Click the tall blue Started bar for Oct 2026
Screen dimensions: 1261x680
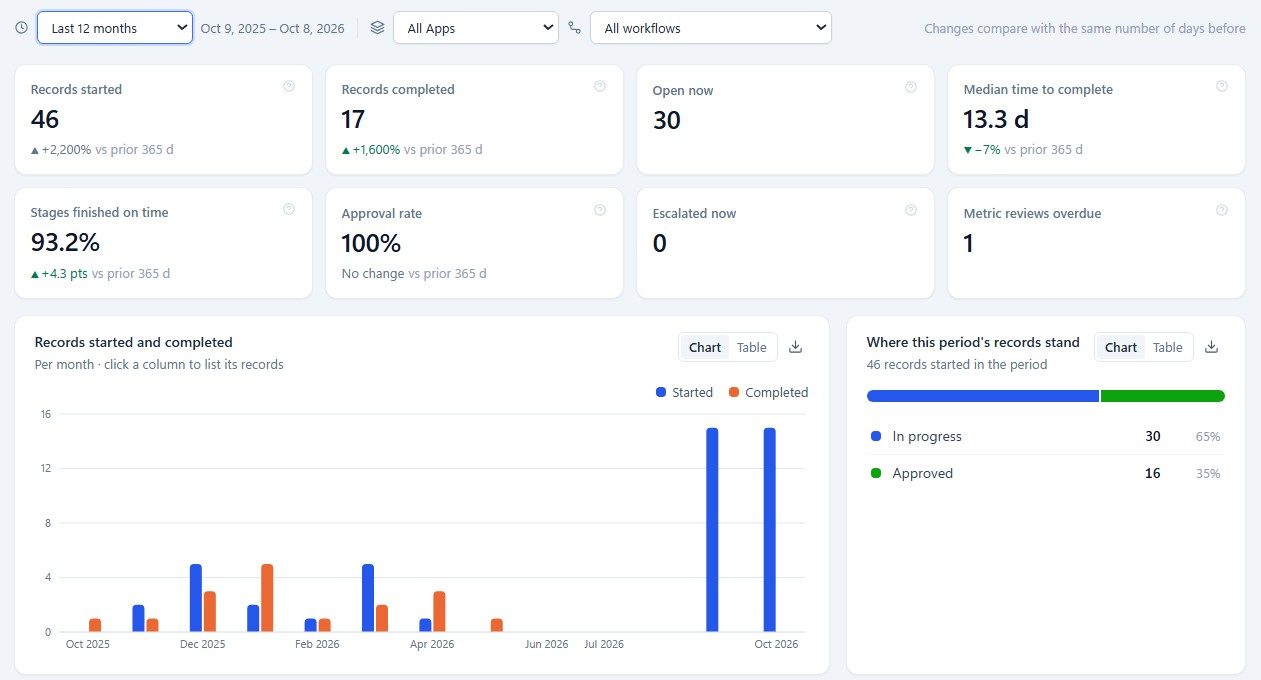[x=769, y=530]
